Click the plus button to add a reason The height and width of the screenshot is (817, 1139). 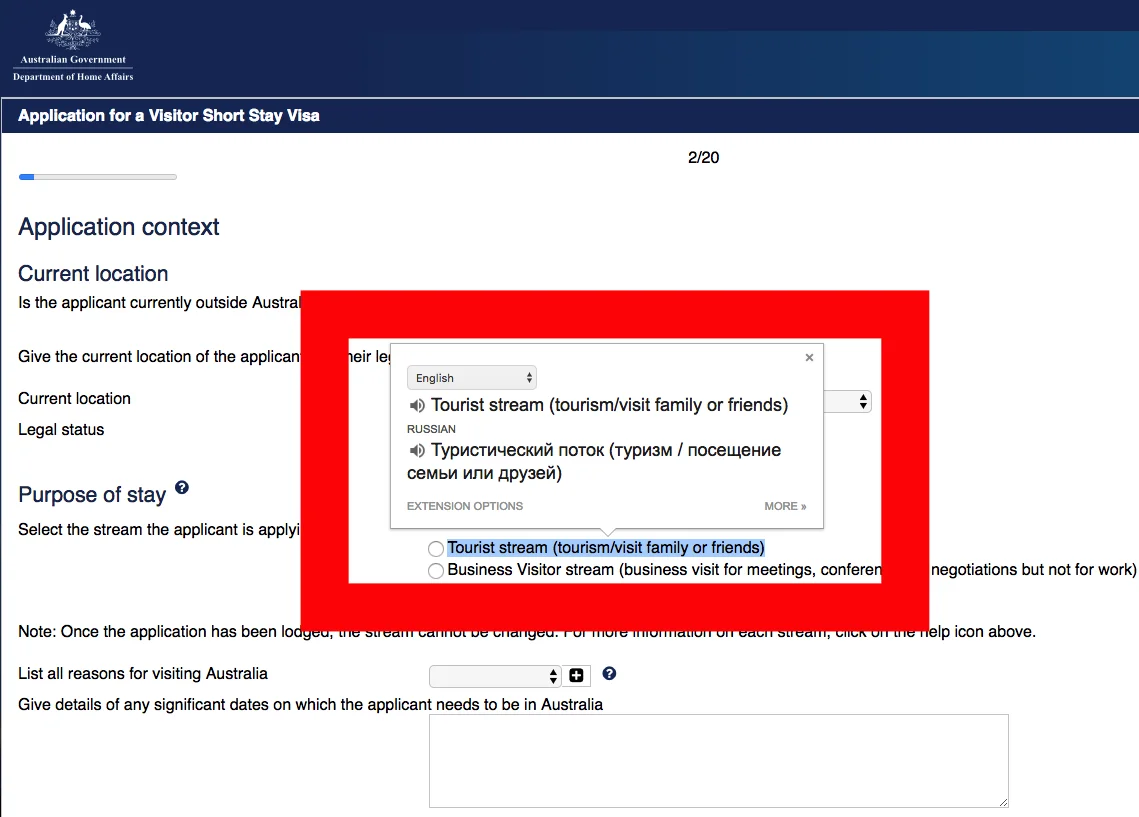pos(576,676)
